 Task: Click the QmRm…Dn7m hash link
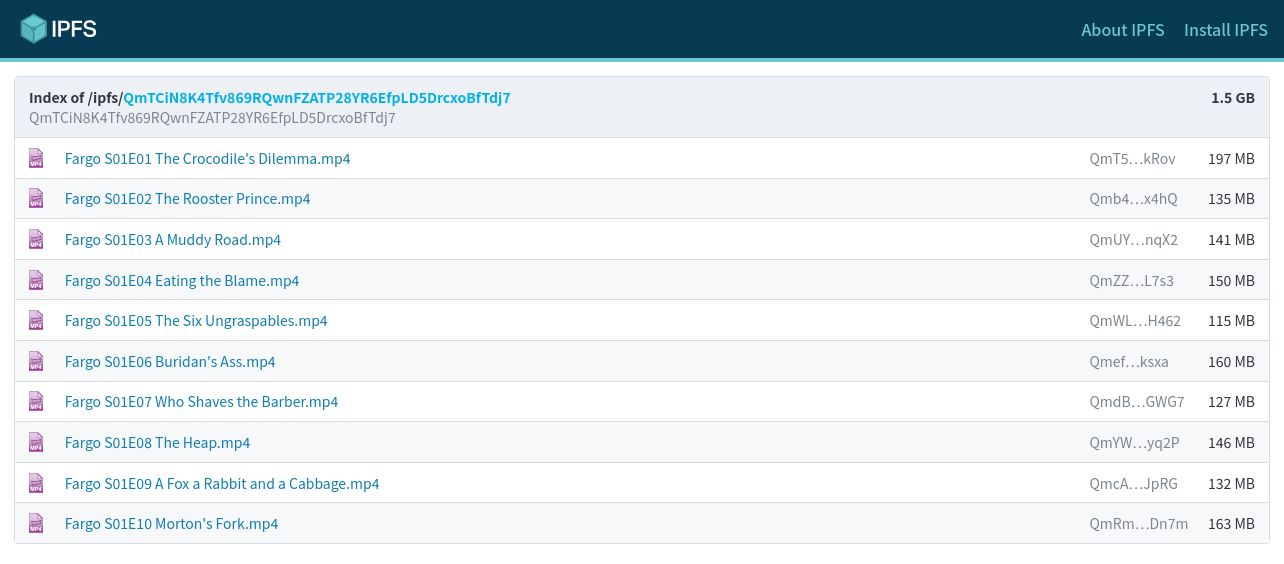coord(1139,524)
